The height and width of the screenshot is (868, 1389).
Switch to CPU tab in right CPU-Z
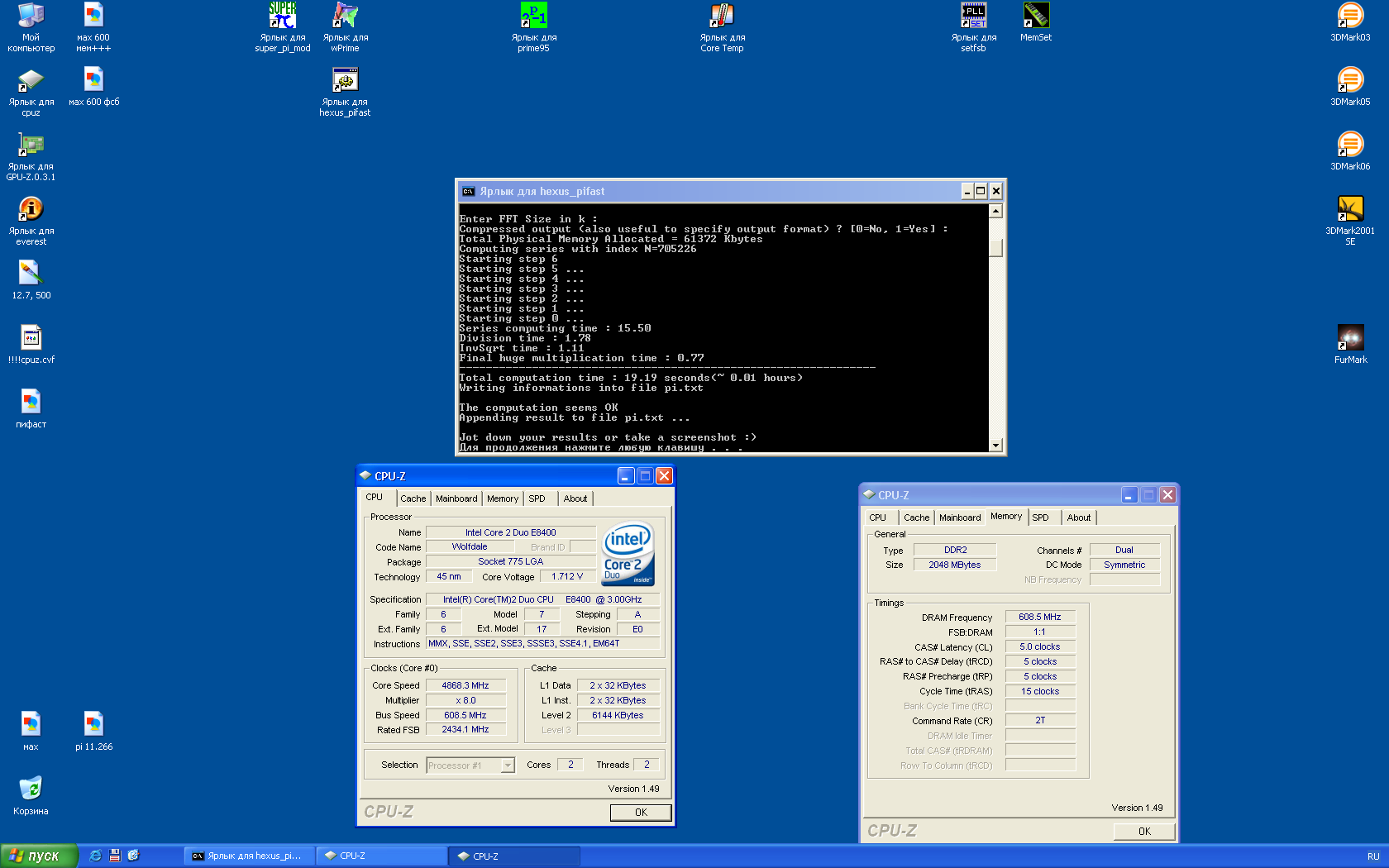click(878, 517)
